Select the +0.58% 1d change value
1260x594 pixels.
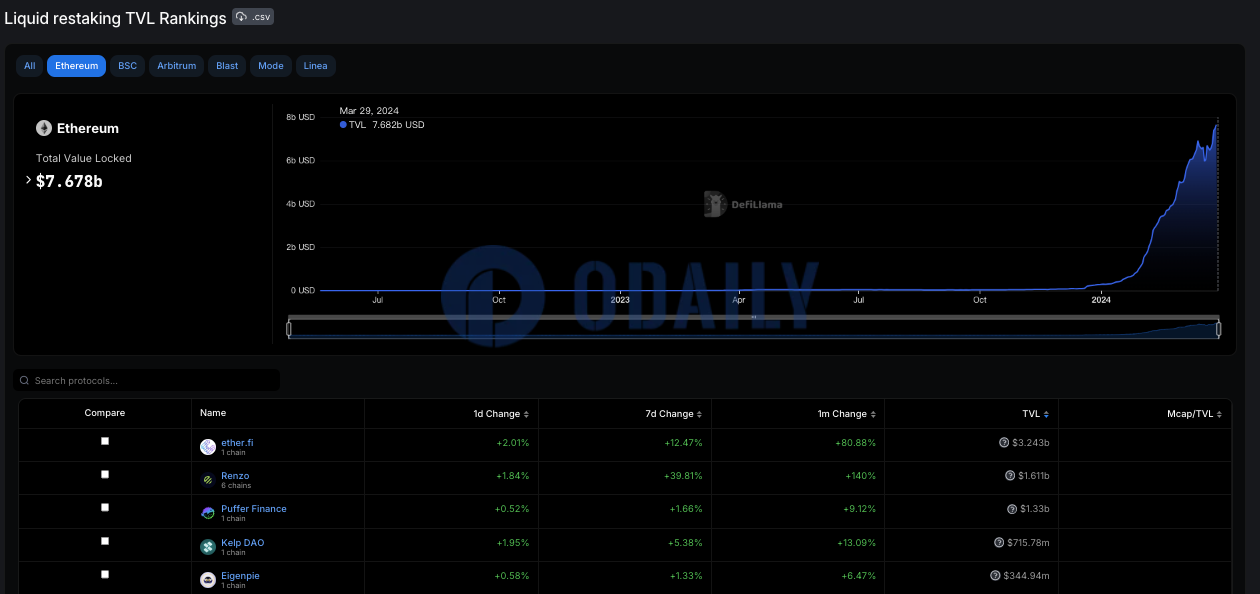point(512,576)
